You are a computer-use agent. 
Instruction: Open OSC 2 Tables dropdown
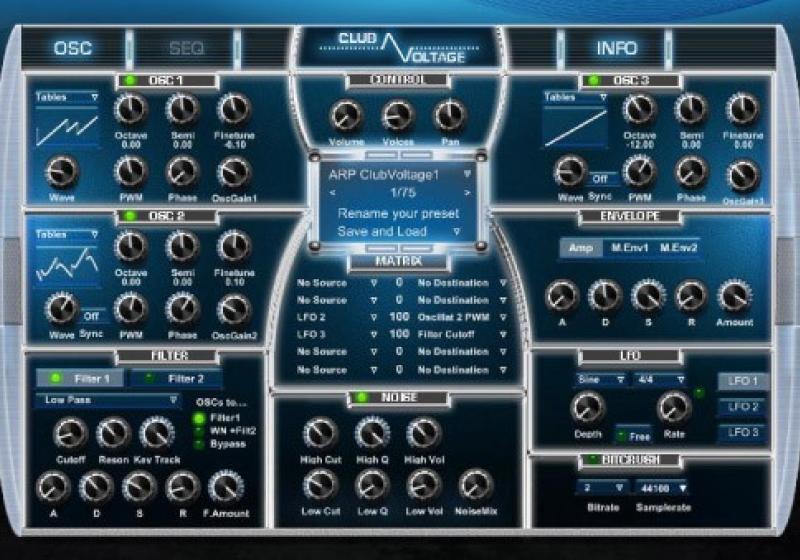pyautogui.click(x=67, y=235)
